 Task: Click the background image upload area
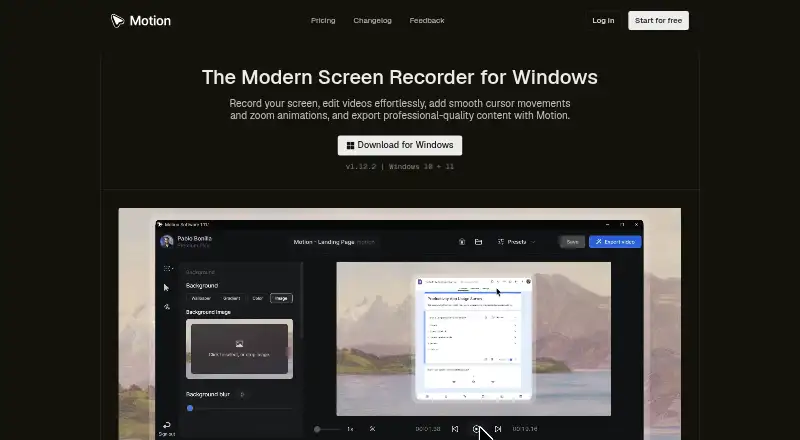[x=239, y=349]
